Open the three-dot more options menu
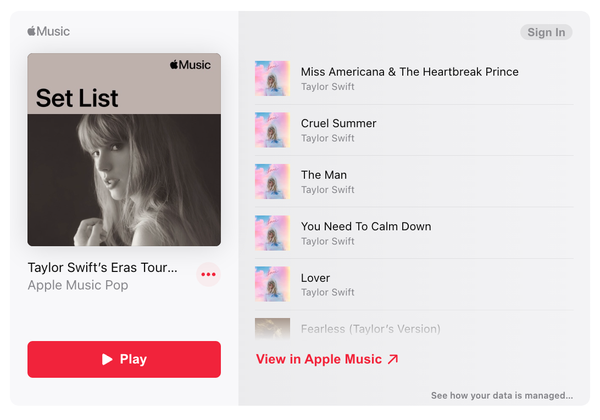The image size is (600, 420). coord(208,274)
